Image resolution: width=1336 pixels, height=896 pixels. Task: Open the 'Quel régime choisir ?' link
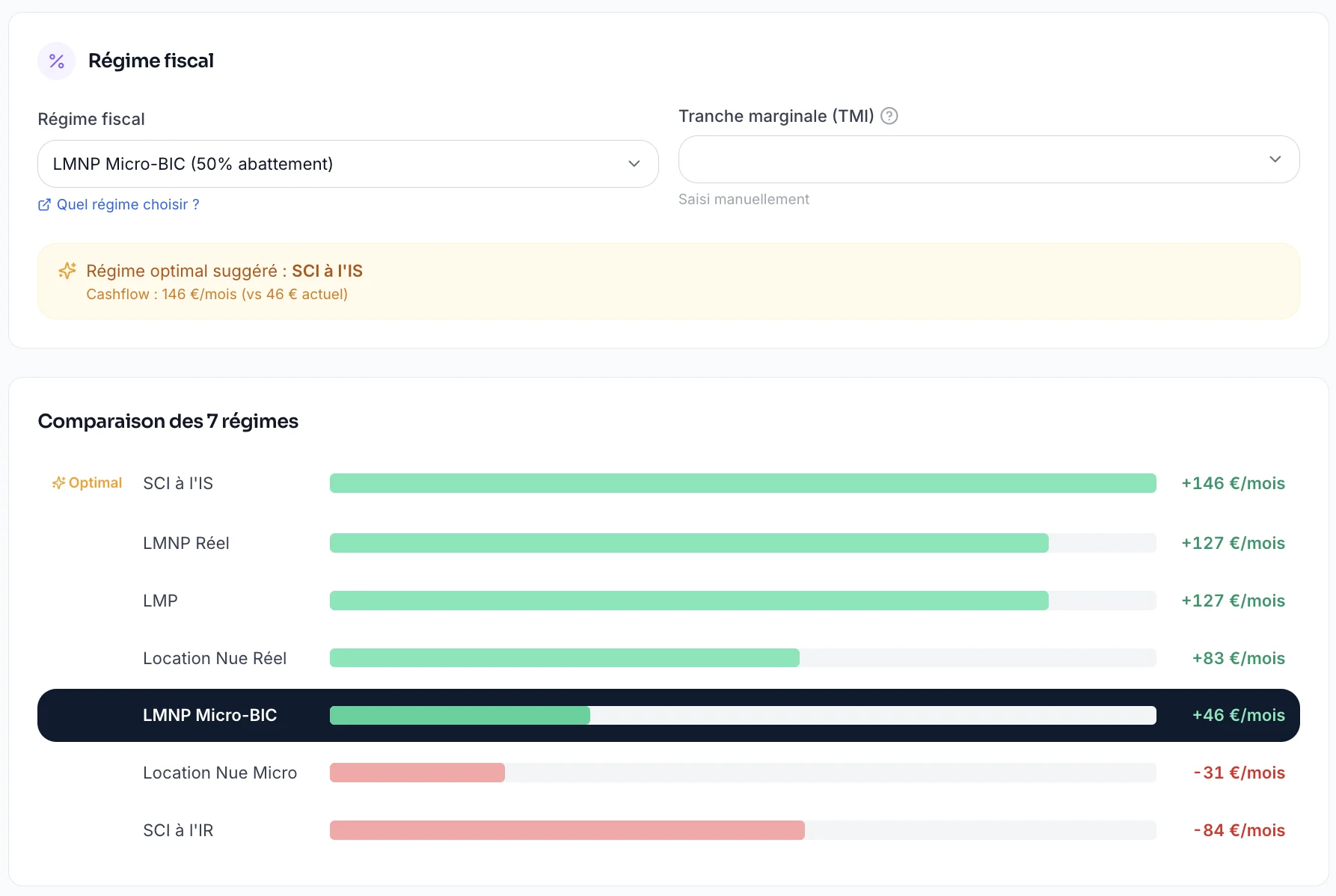(128, 205)
